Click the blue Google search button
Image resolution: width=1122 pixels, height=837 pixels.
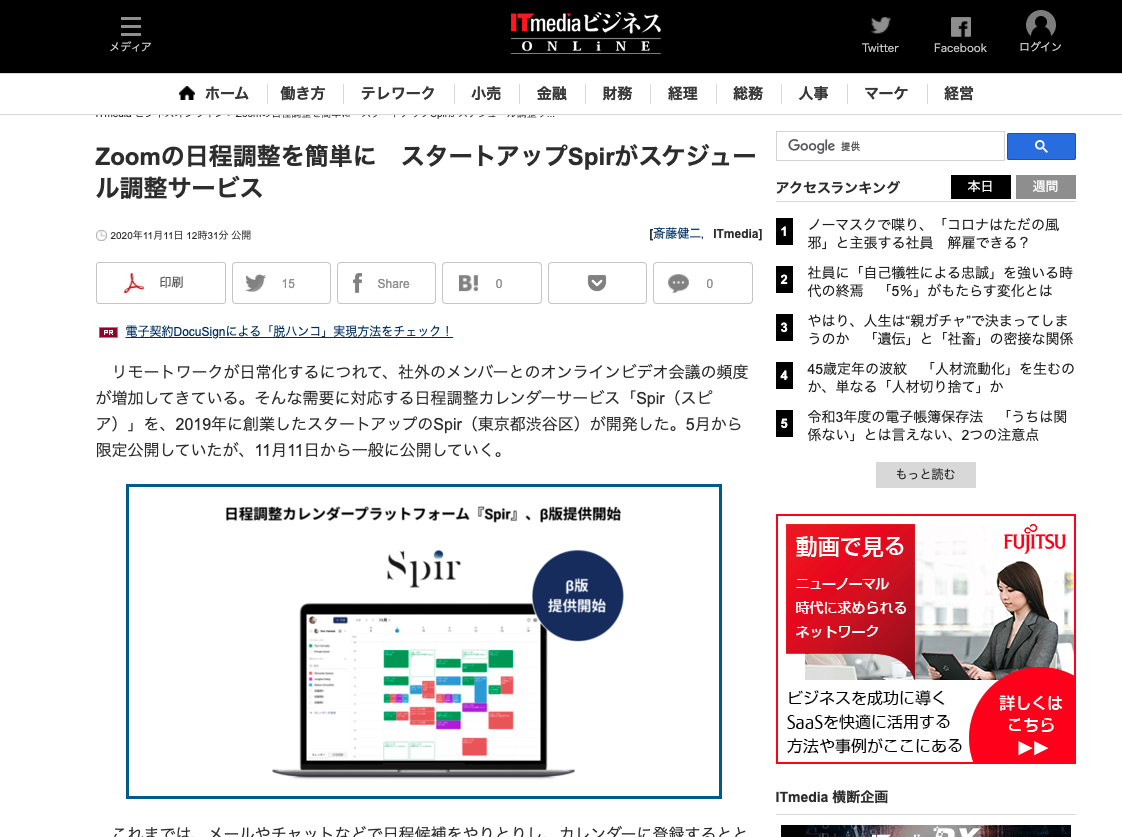tap(1041, 146)
